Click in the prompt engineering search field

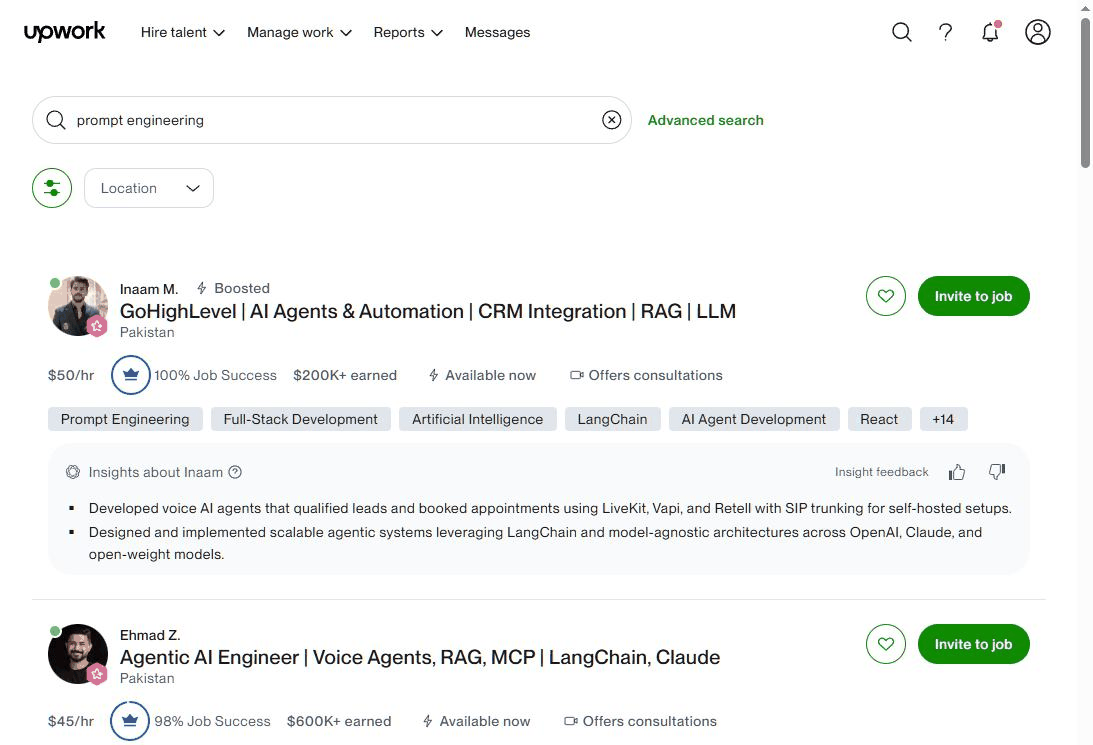[332, 120]
